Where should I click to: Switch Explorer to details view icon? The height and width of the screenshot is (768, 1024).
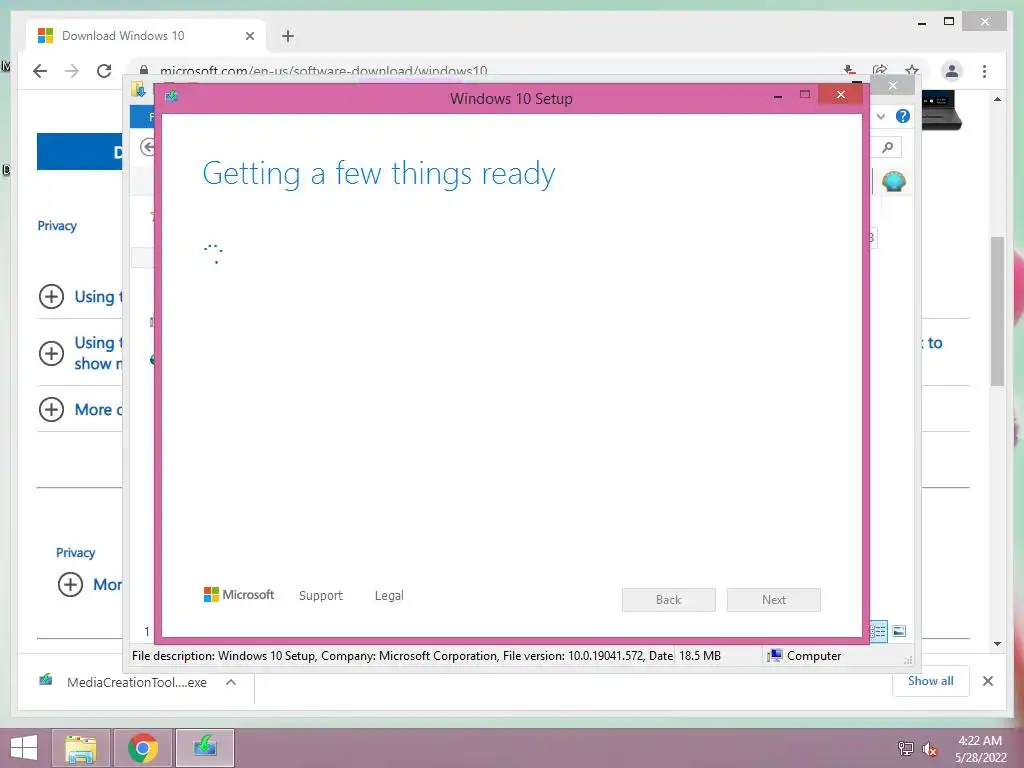point(878,631)
